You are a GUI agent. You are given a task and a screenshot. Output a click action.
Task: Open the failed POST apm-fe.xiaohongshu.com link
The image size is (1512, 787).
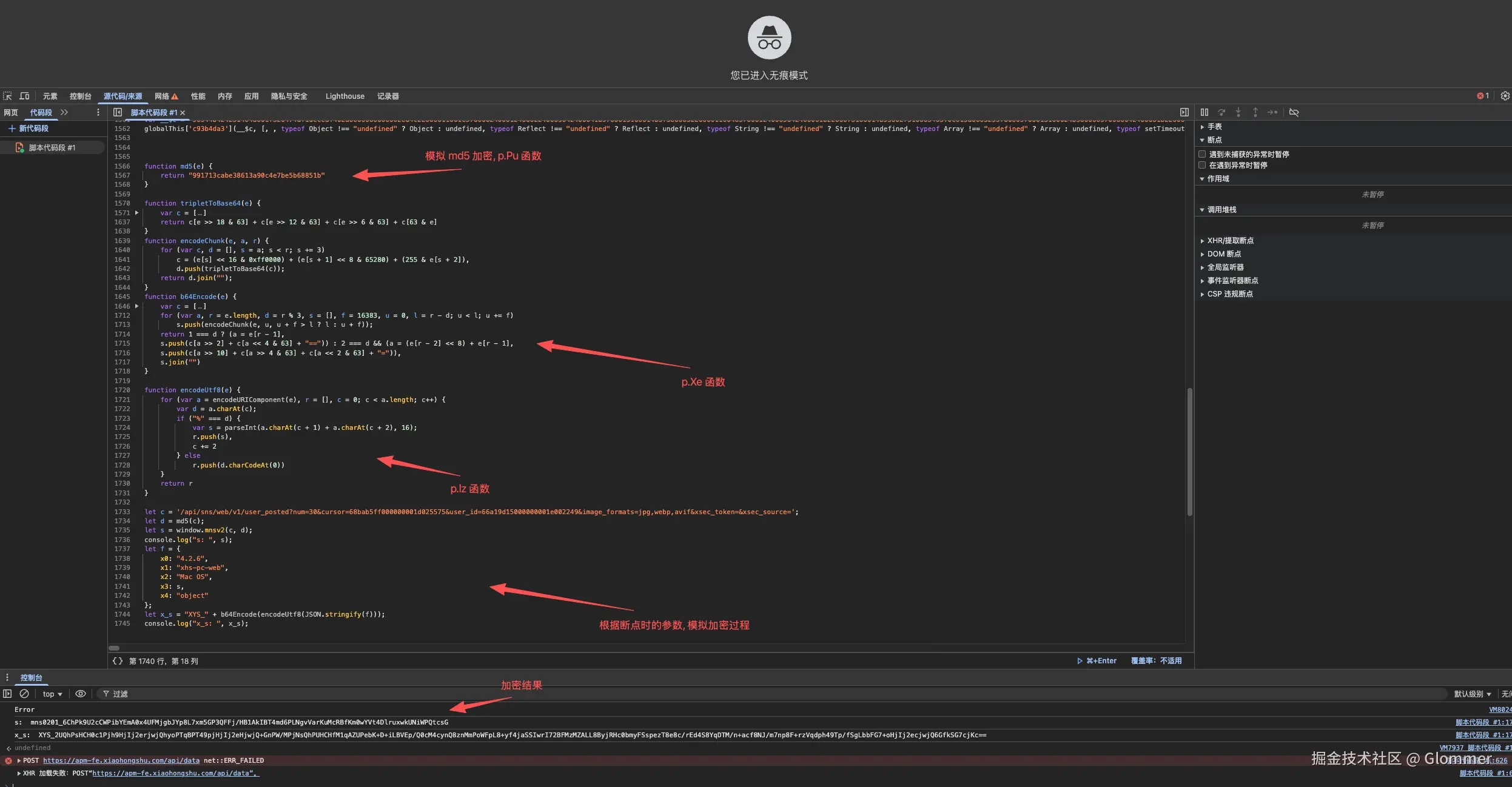tap(121, 760)
